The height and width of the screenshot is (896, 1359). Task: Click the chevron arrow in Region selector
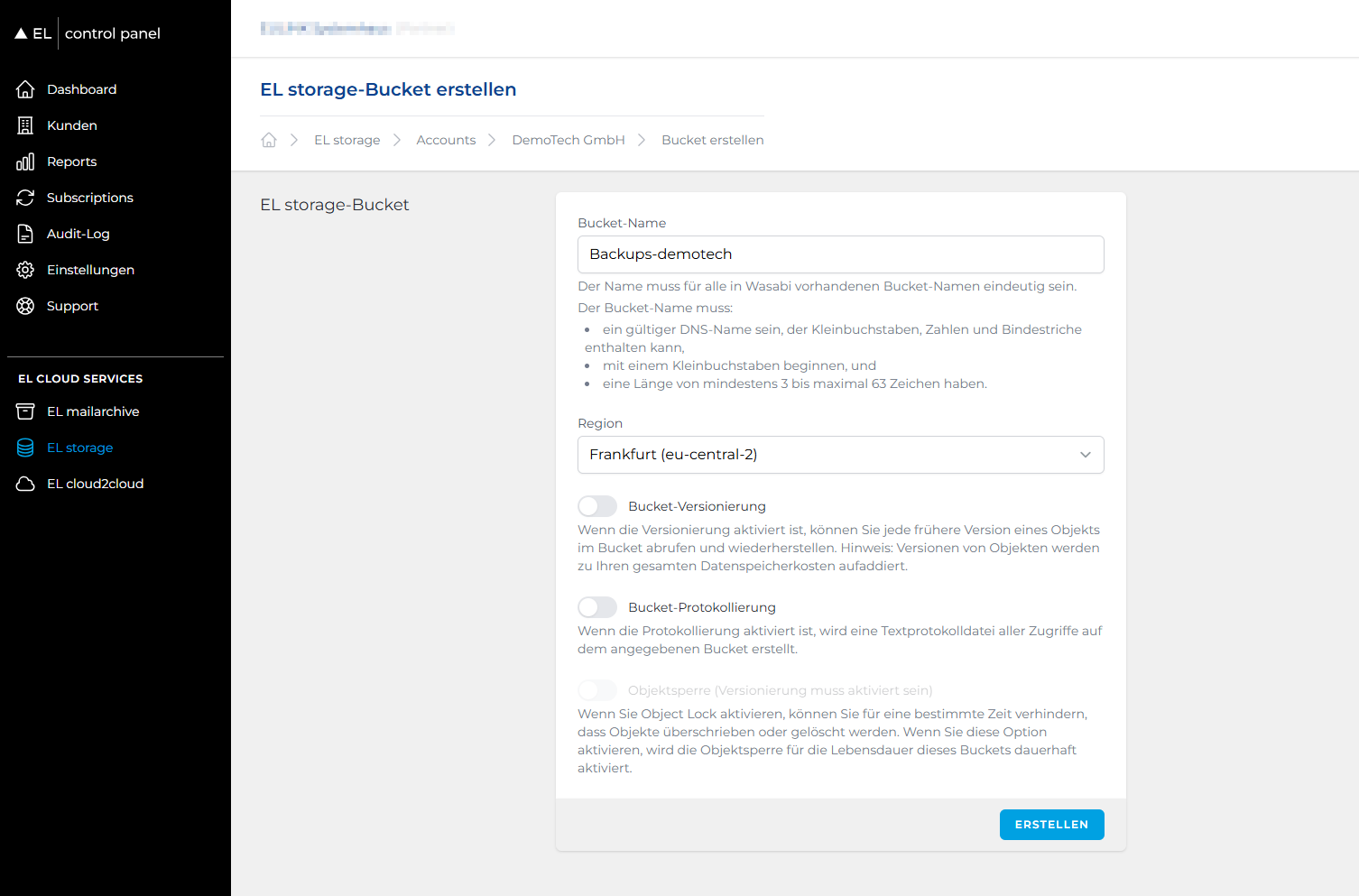pos(1085,455)
